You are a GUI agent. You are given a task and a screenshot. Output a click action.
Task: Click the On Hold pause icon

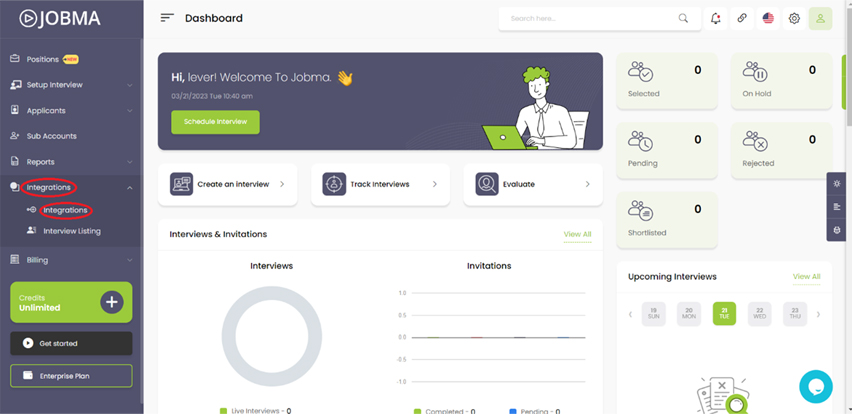755,71
